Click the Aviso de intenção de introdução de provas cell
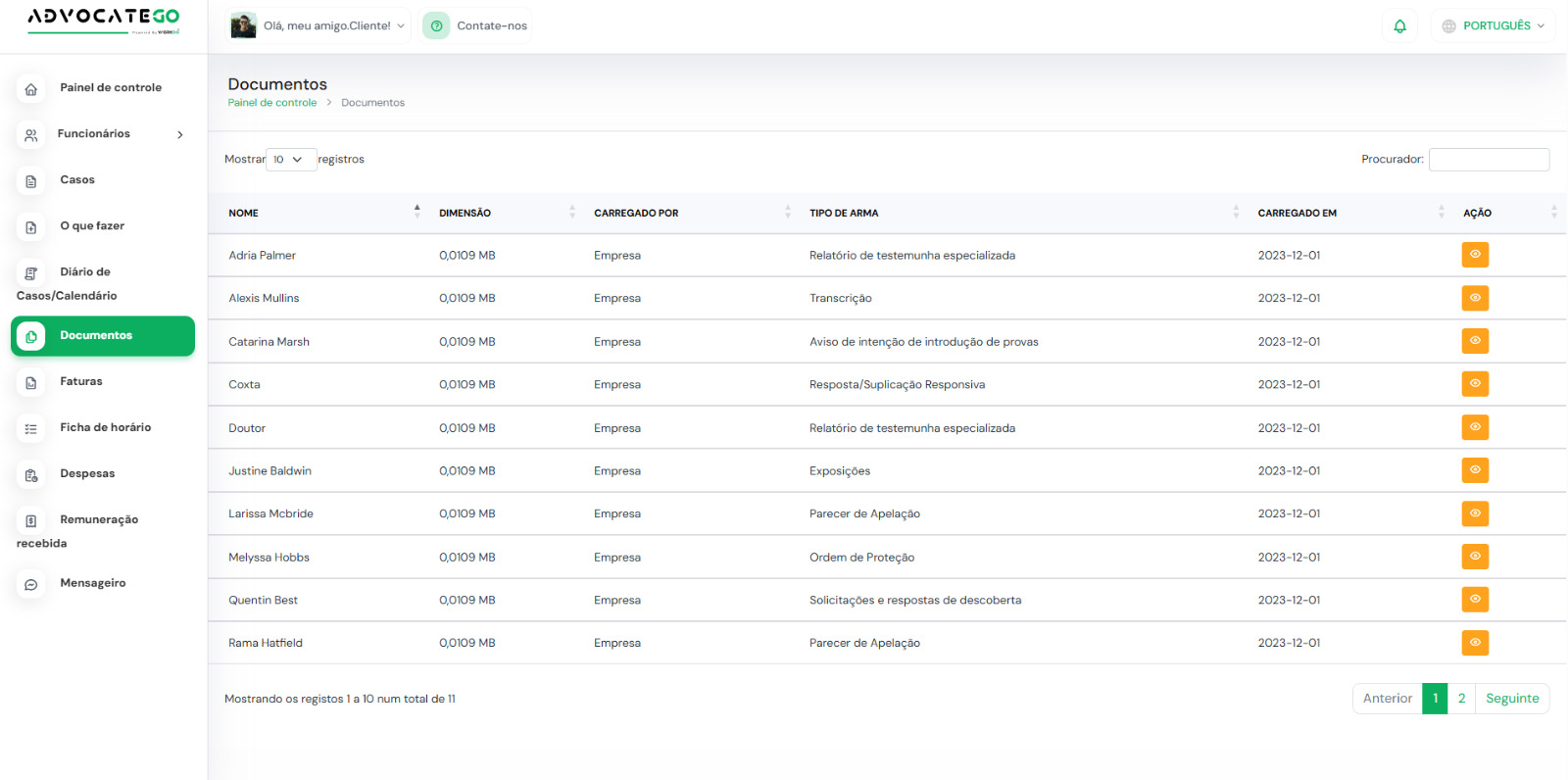This screenshot has width=1568, height=780. 923,342
